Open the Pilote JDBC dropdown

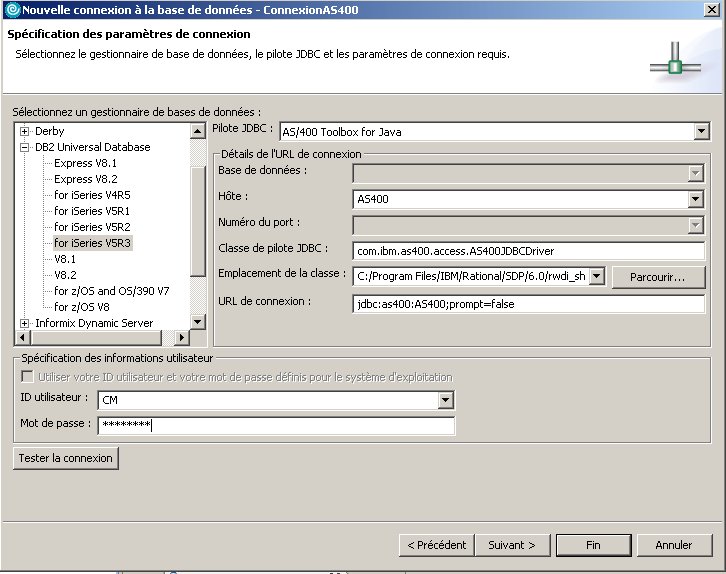pos(701,131)
